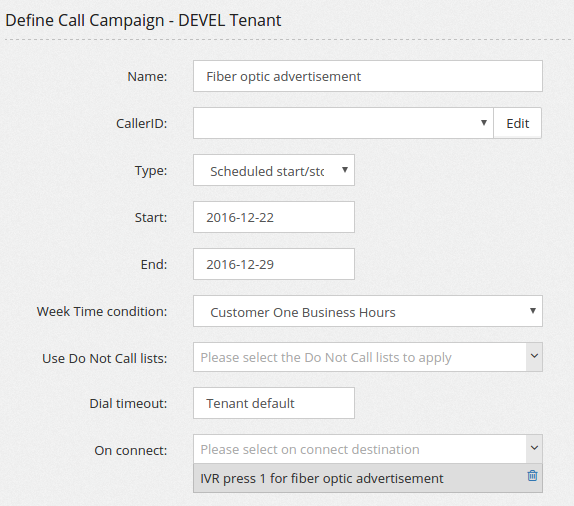Screen dimensions: 574x506
Task: Click the Dial timeout label
Action: (128, 403)
